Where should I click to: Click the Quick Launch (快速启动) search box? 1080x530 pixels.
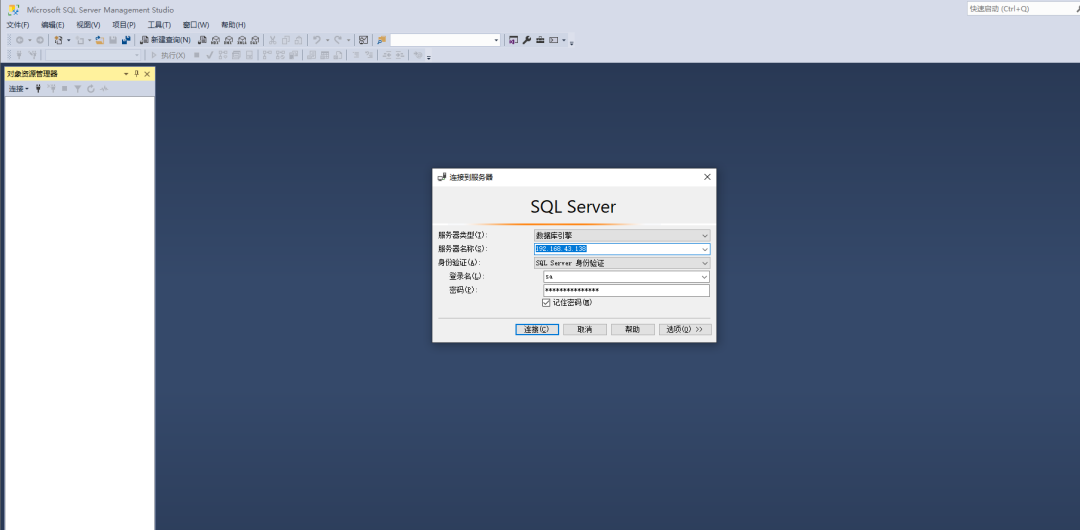pos(1022,8)
